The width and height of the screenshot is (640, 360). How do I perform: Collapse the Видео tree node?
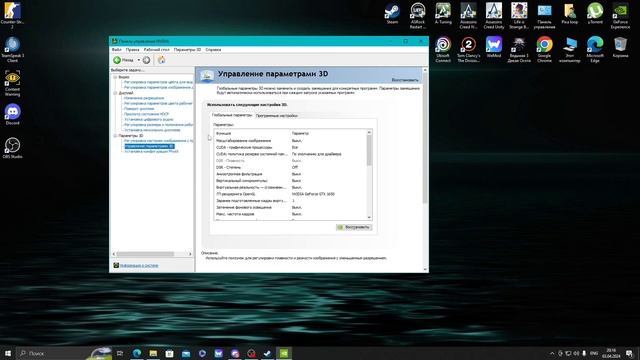click(115, 77)
